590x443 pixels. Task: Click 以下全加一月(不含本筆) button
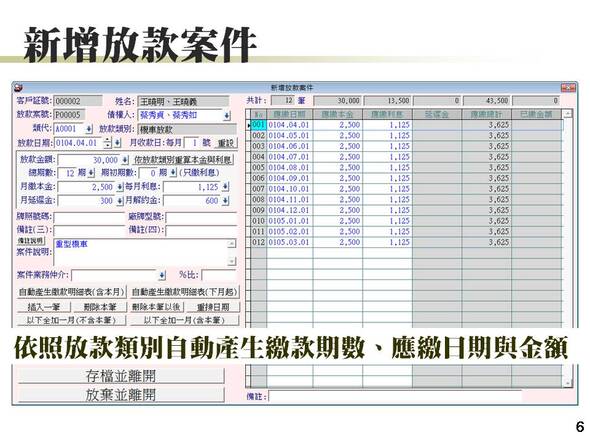[x=71, y=321]
